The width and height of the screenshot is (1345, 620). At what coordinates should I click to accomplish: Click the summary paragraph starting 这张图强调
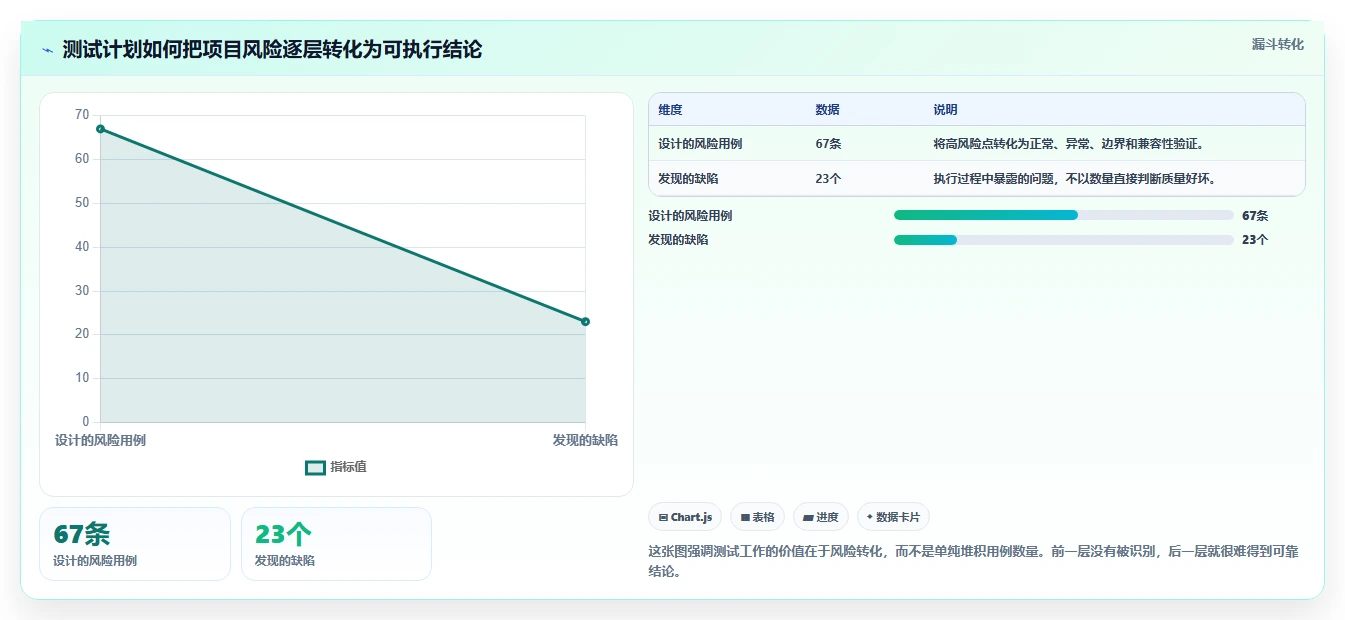pos(973,561)
